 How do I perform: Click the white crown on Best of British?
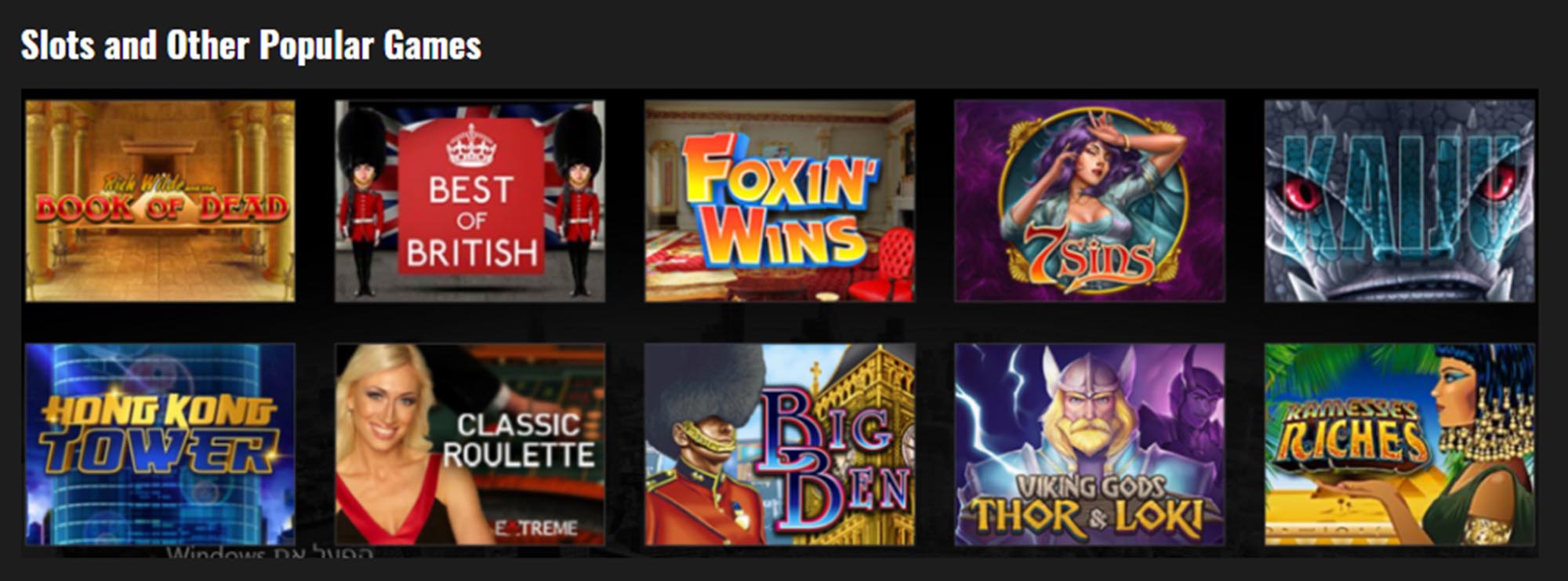[x=470, y=146]
